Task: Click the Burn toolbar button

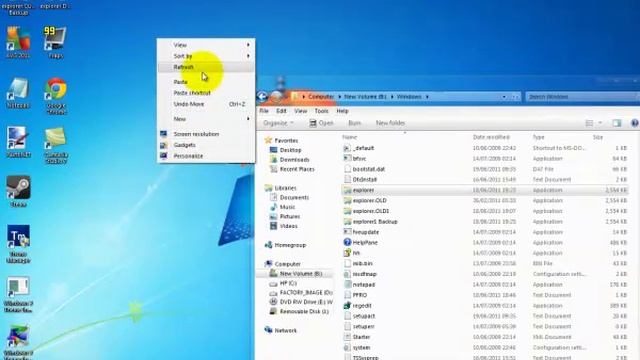Action: coord(354,123)
